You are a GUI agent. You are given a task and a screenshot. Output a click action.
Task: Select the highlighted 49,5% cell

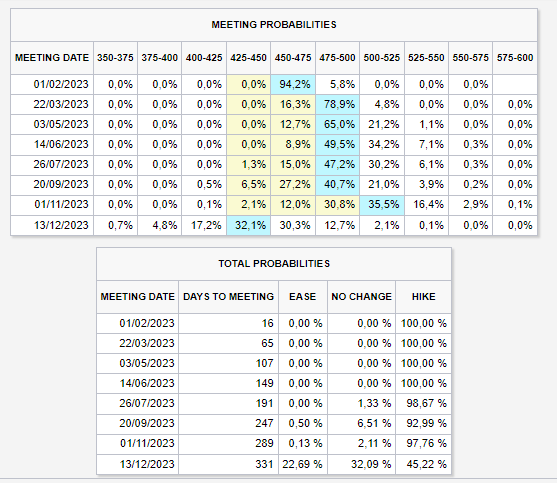337,145
